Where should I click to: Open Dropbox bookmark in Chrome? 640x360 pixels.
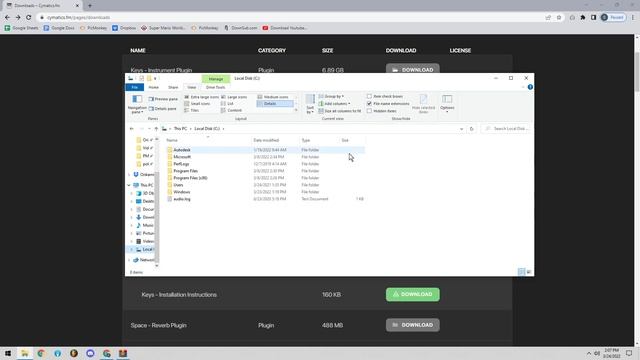(124, 28)
